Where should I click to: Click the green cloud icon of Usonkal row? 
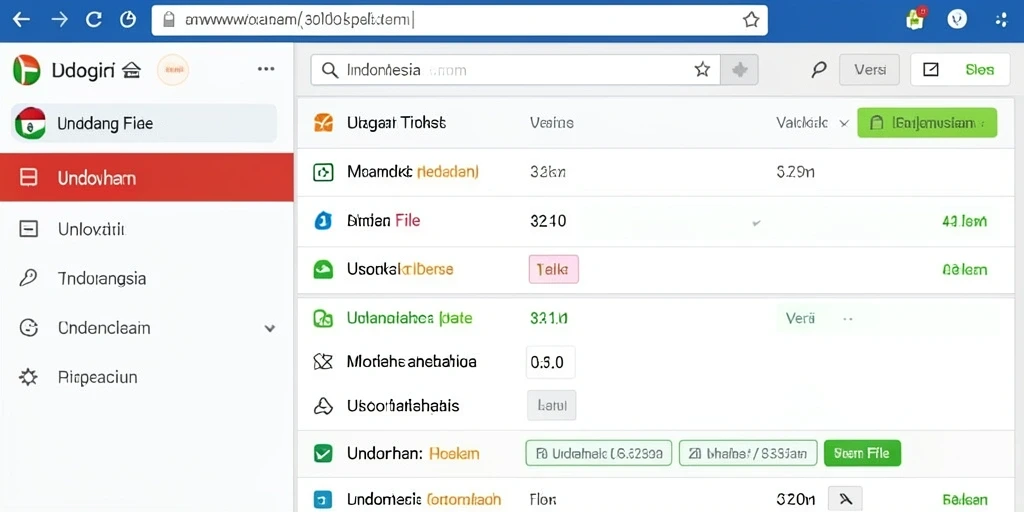tap(323, 269)
